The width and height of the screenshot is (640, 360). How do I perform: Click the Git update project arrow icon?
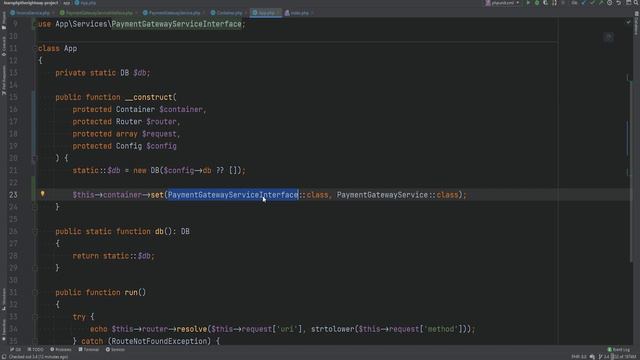(583, 3)
